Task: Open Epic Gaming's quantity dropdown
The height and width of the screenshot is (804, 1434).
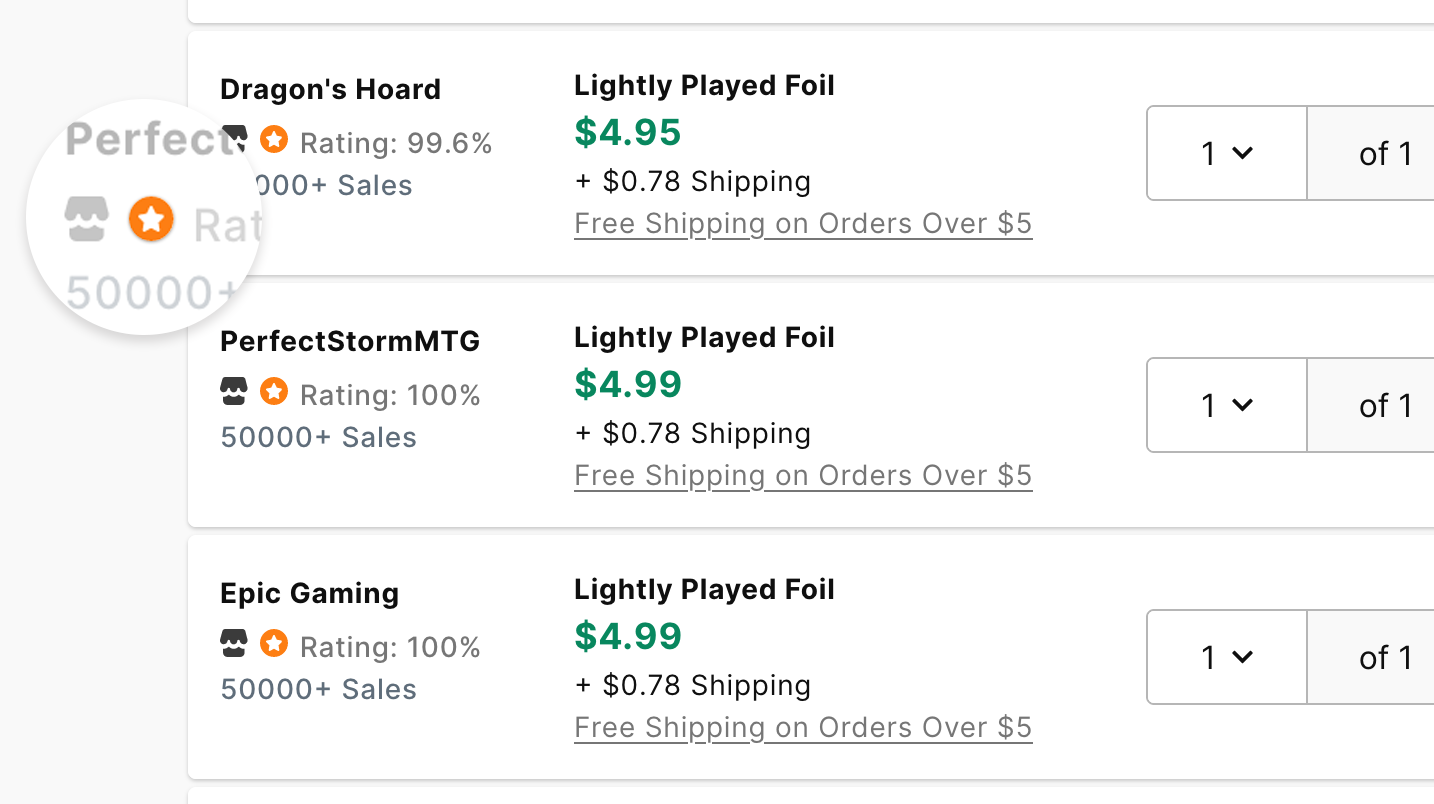Action: 1226,657
